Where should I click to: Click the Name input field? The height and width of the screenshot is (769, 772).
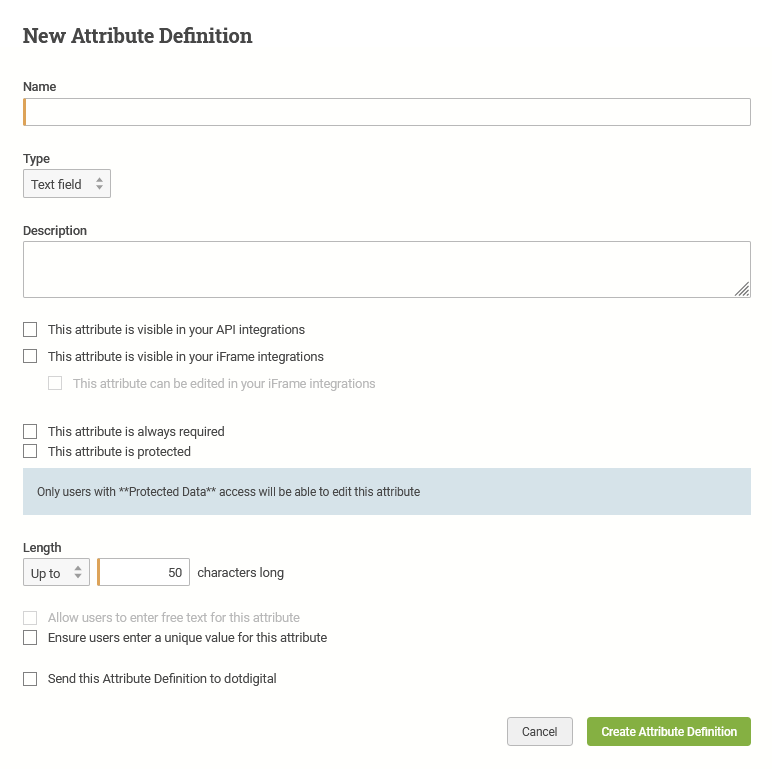386,112
